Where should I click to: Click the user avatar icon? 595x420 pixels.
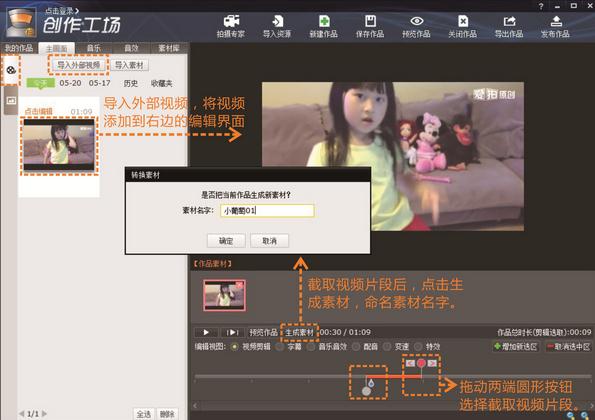tap(22, 23)
